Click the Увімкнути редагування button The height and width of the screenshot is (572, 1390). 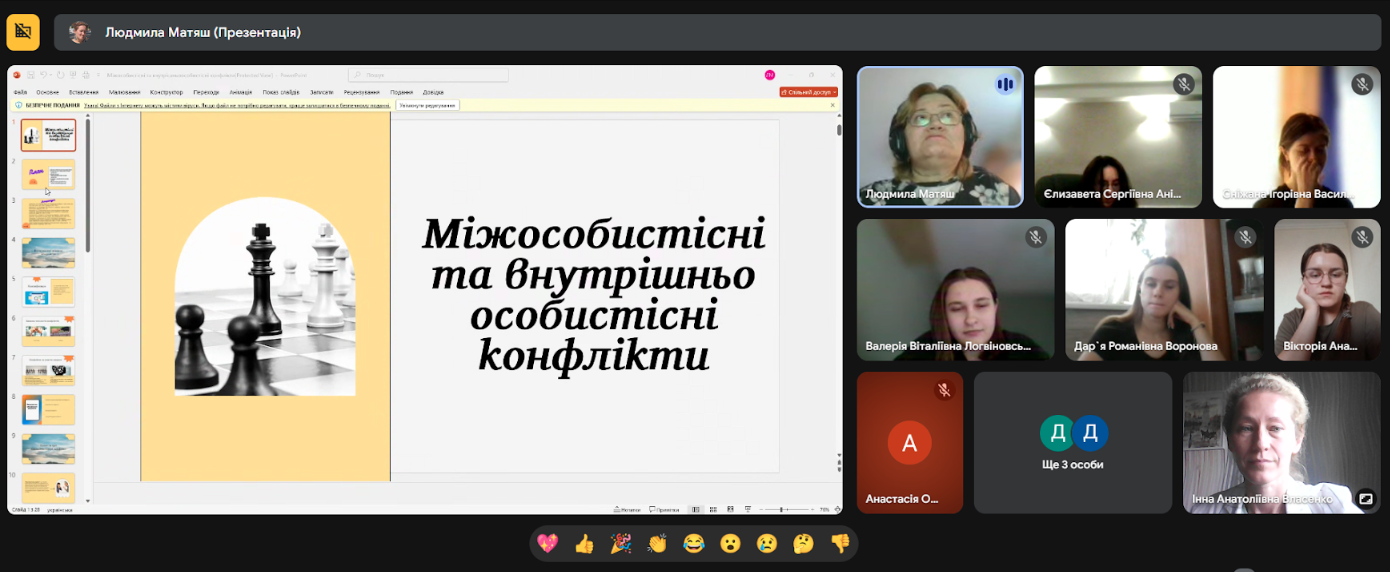coord(427,105)
